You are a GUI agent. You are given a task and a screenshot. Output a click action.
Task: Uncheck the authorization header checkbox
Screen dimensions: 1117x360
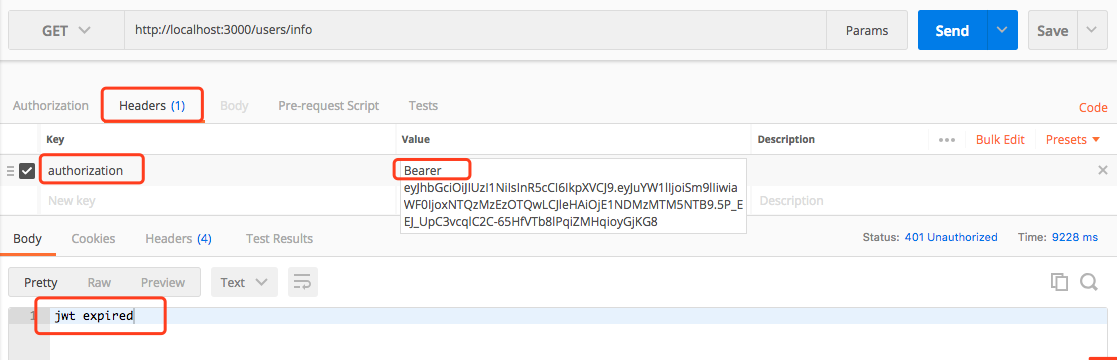pos(27,171)
